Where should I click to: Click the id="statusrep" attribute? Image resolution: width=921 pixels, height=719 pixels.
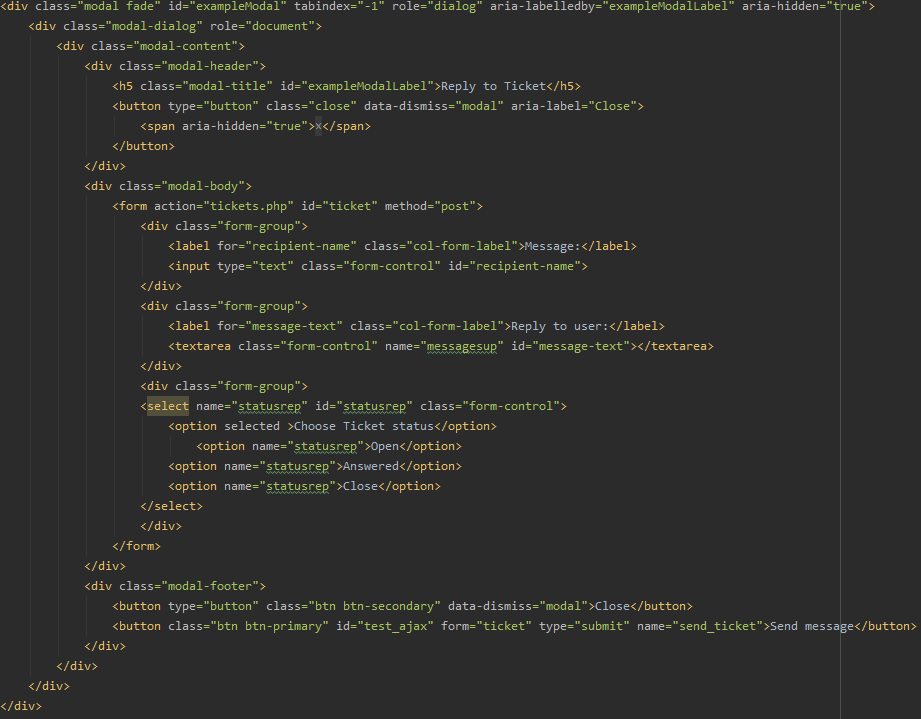(x=364, y=406)
